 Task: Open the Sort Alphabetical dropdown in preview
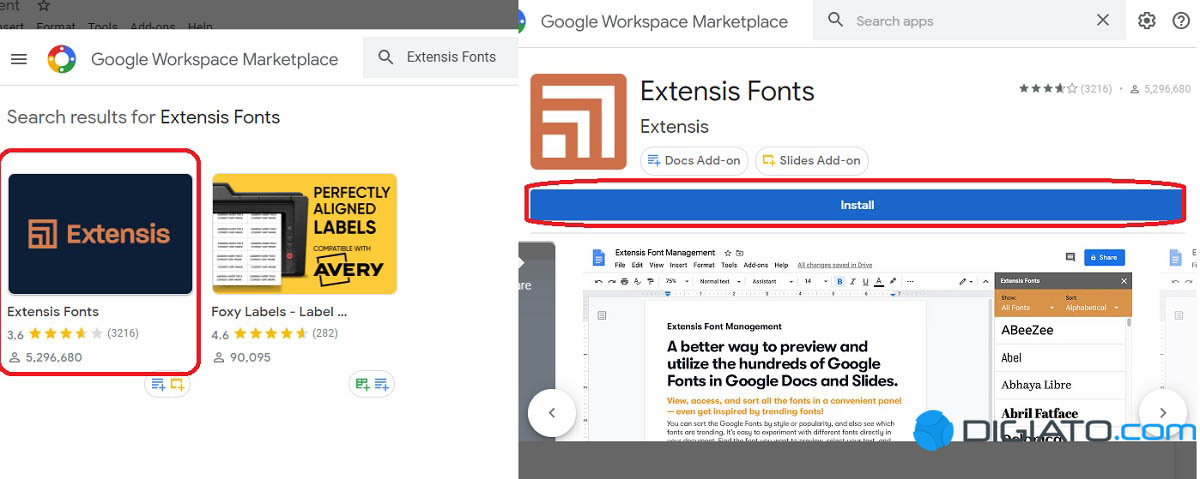[x=1092, y=308]
